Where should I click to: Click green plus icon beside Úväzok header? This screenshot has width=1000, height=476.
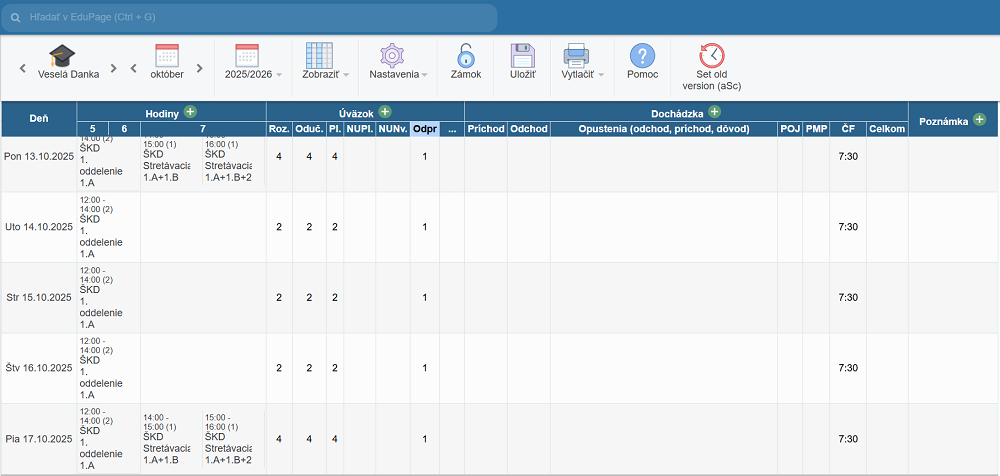pos(384,112)
